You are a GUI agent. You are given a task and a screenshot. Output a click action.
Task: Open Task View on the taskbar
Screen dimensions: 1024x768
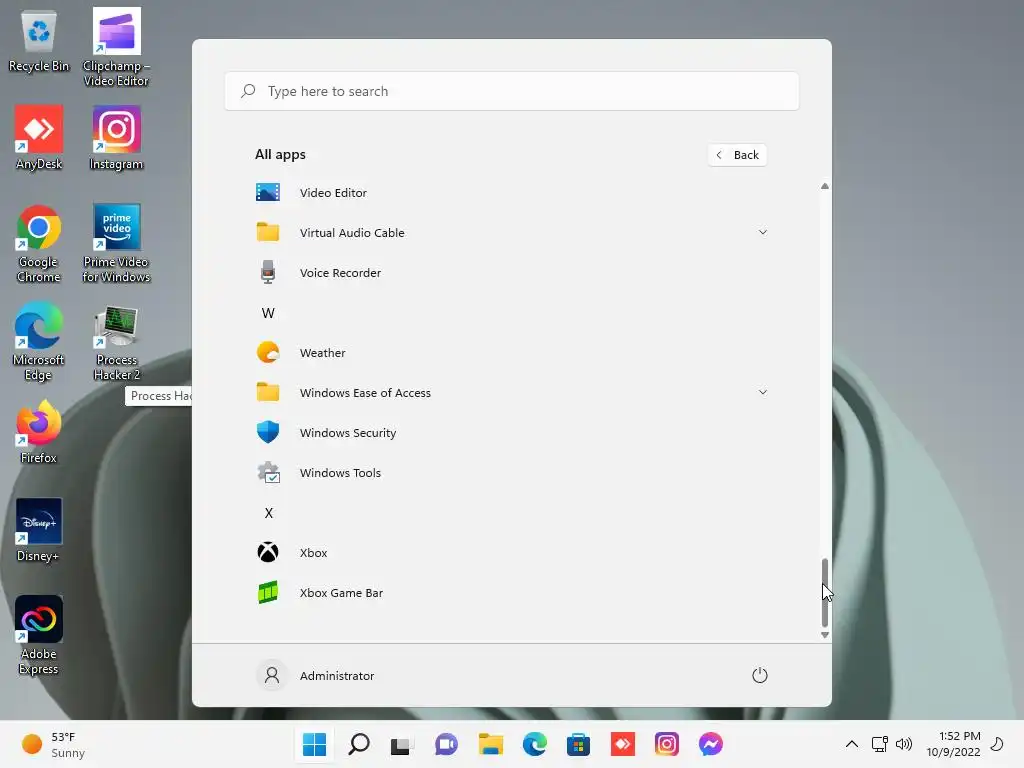(402, 744)
